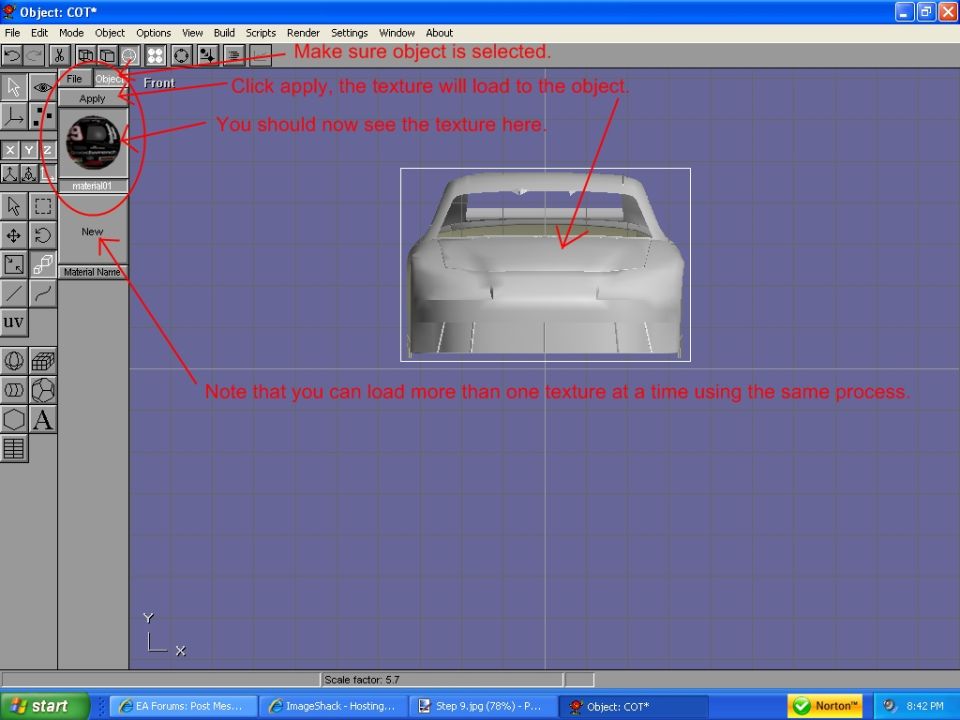Image resolution: width=960 pixels, height=720 pixels.
Task: Open the Build menu
Action: coord(224,33)
